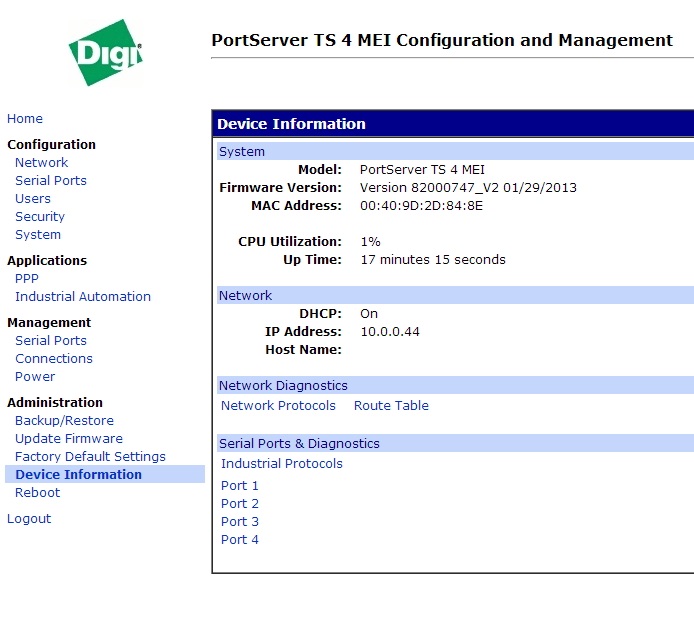This screenshot has height=630, width=694.
Task: Click the up time value 17 minutes 15 seconds
Action: (433, 259)
